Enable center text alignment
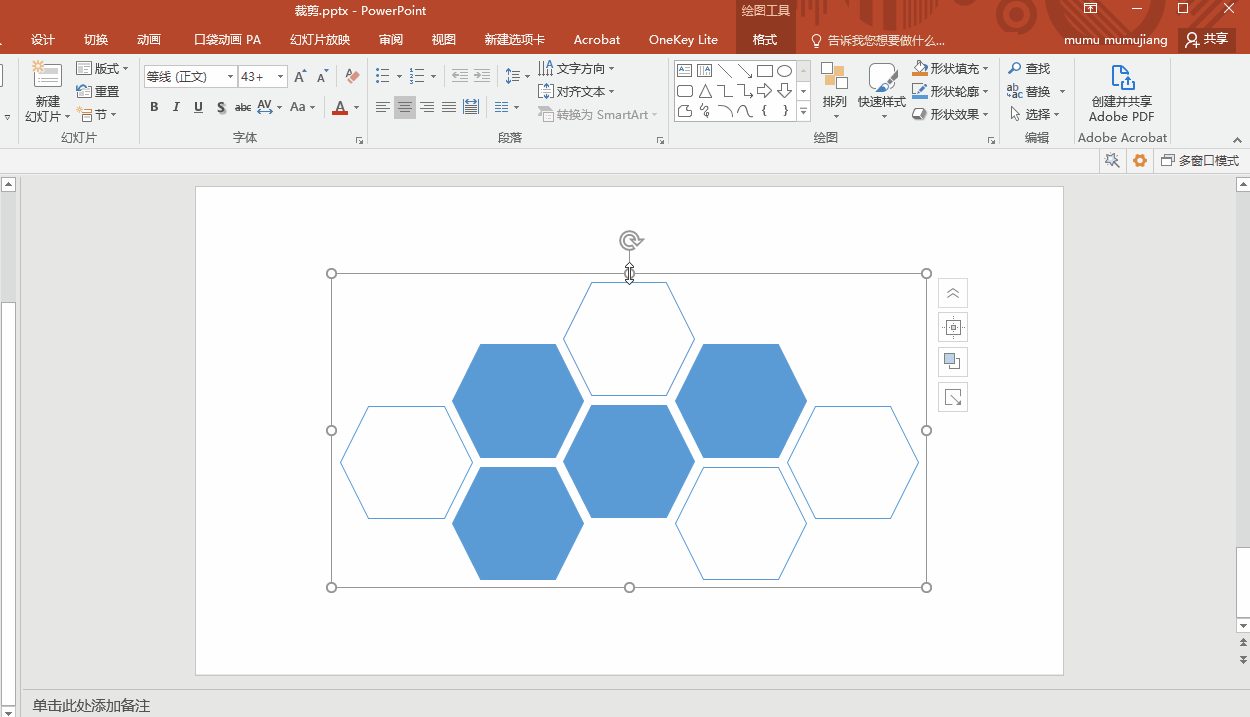 [x=405, y=107]
